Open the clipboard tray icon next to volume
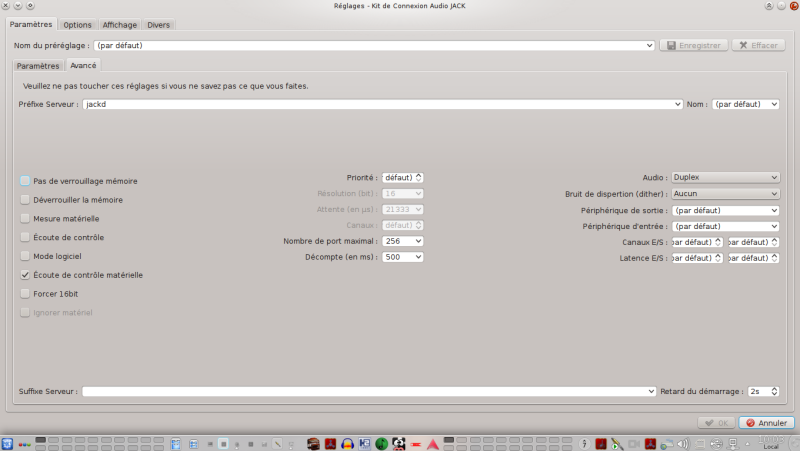800x451 pixels. point(700,444)
